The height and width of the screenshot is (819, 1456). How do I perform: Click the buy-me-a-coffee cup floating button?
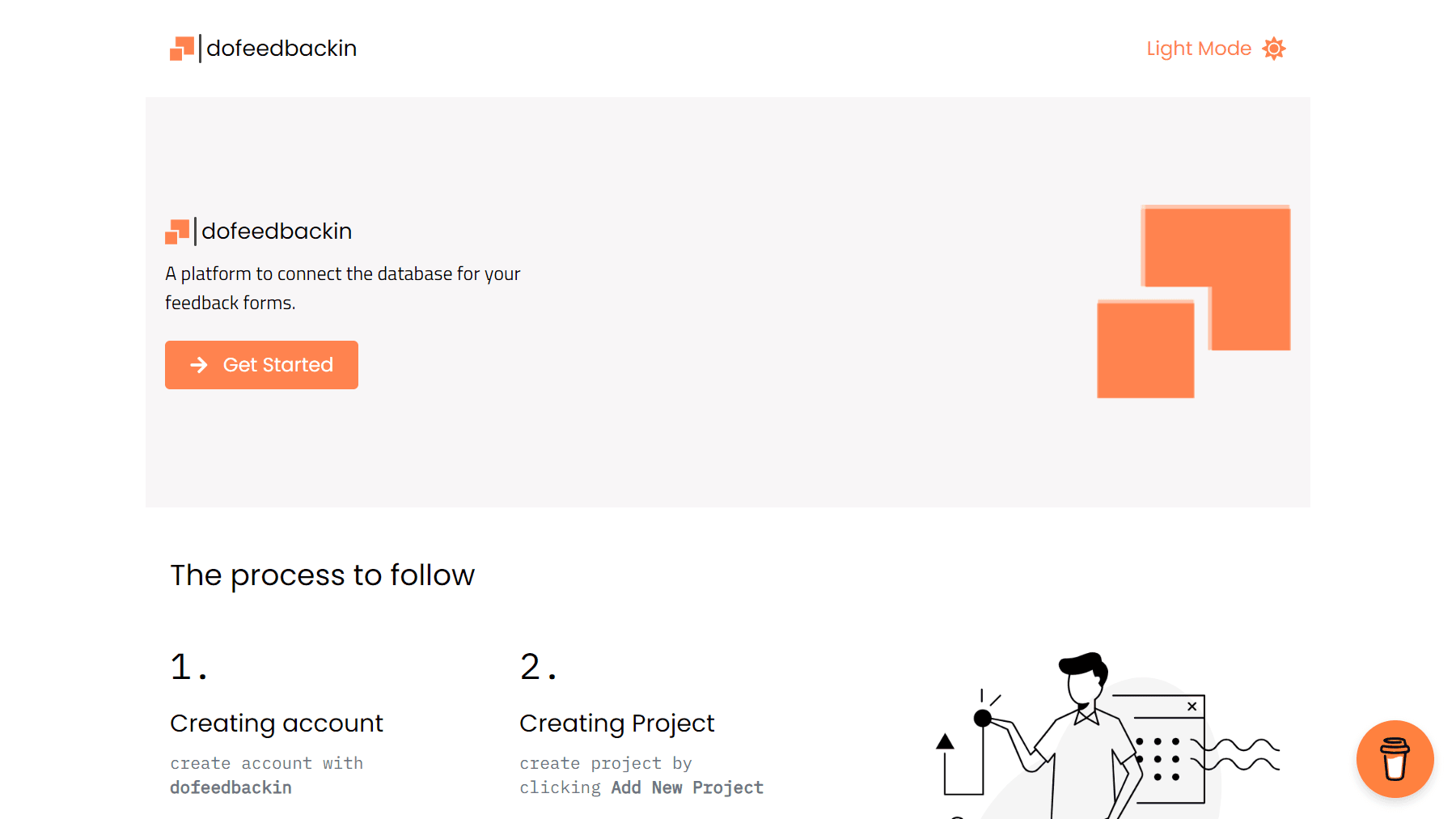click(x=1395, y=759)
